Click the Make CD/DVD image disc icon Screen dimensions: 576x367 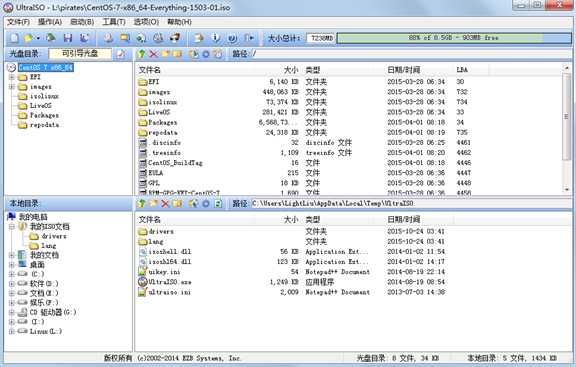click(x=108, y=38)
